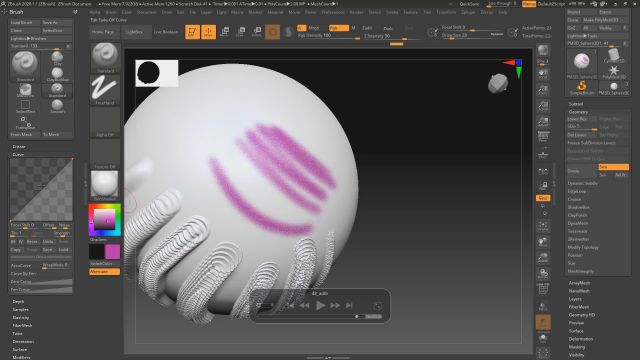Pick the MaskPen brush icon

25,90
